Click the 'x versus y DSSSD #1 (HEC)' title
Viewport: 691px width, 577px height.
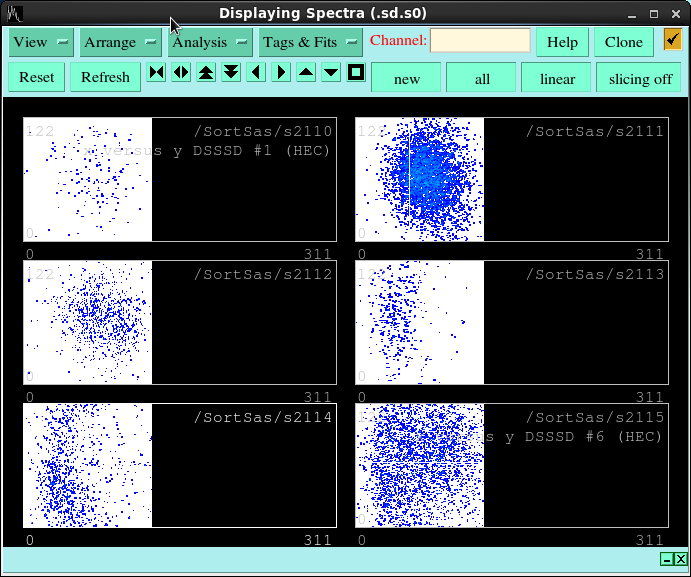pyautogui.click(x=207, y=151)
